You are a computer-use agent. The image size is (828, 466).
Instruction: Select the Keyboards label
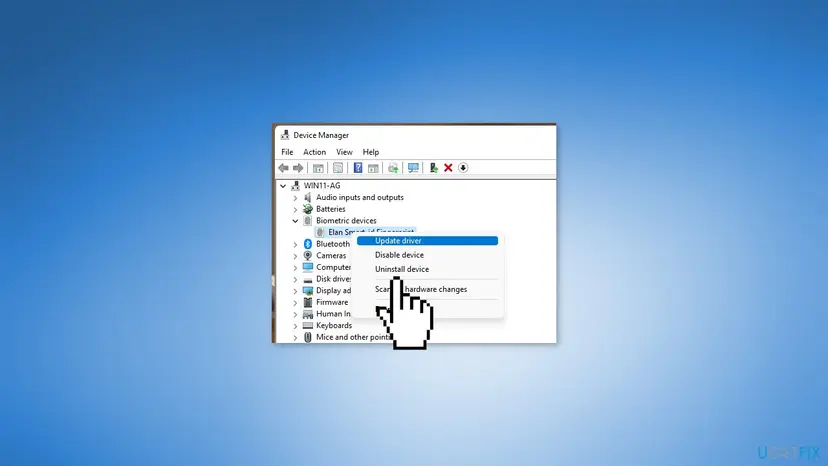(x=334, y=325)
